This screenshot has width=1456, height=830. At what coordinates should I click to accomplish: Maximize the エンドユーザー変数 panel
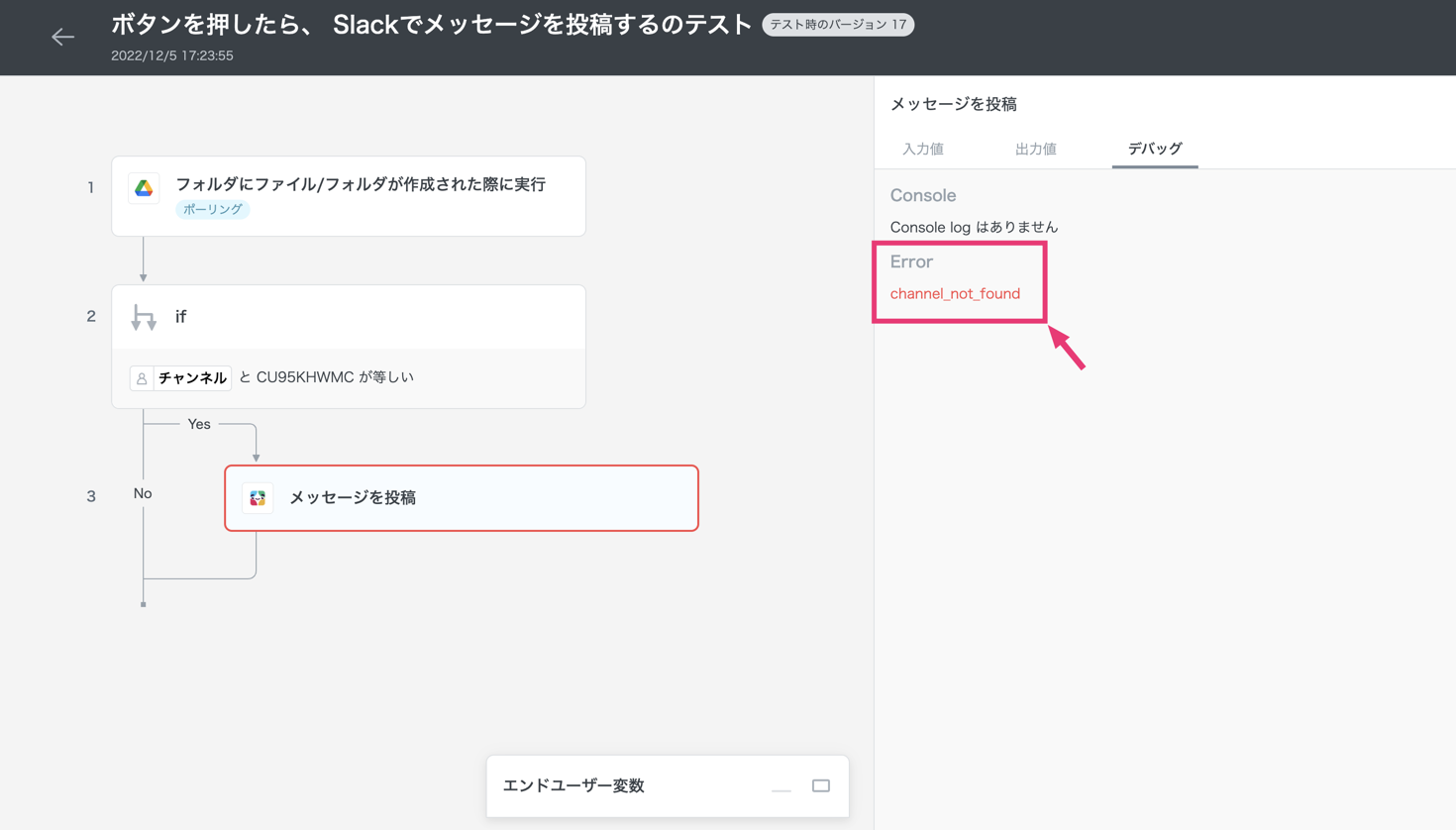click(821, 785)
